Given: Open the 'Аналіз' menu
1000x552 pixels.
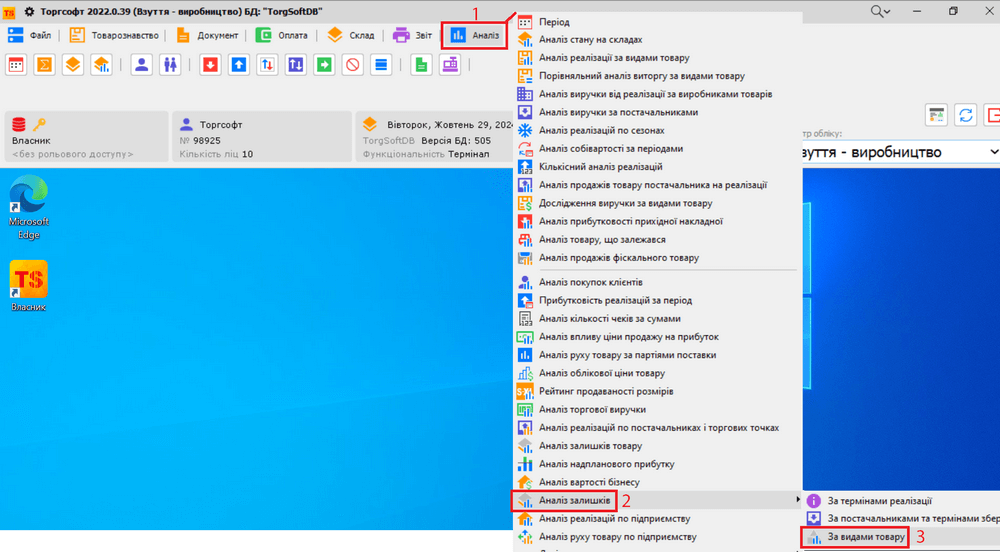Looking at the screenshot, I should coord(475,35).
